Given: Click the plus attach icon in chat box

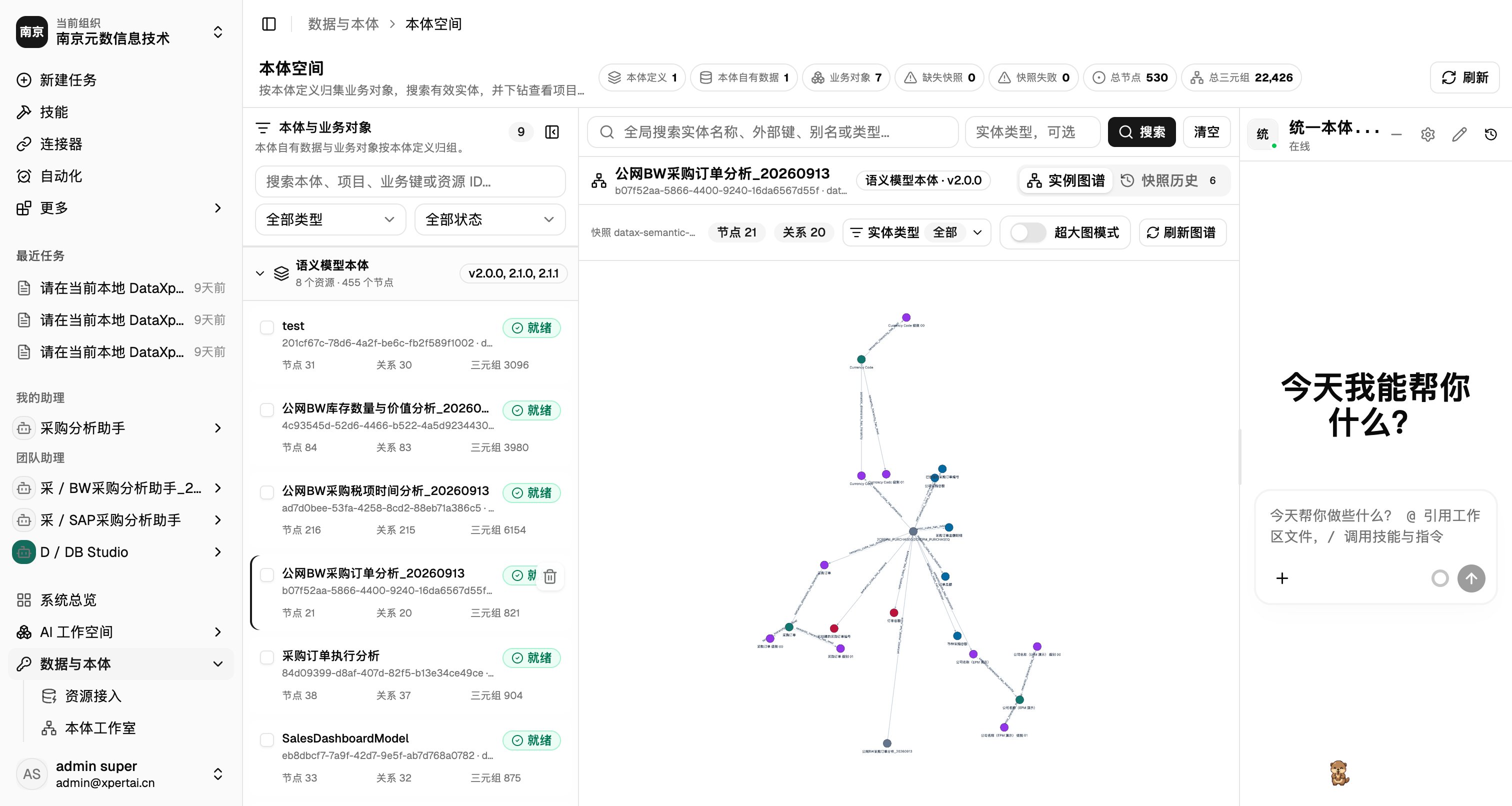Looking at the screenshot, I should pyautogui.click(x=1282, y=578).
